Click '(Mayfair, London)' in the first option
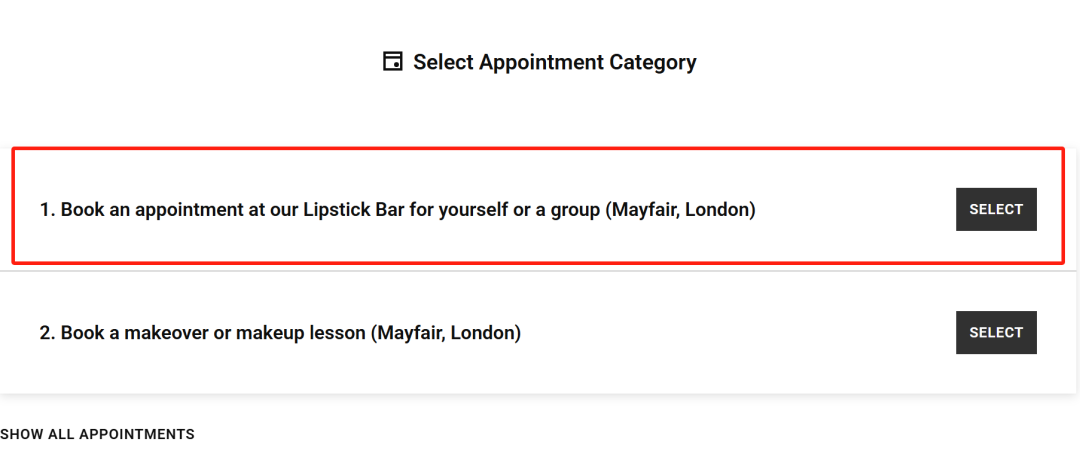 (681, 209)
